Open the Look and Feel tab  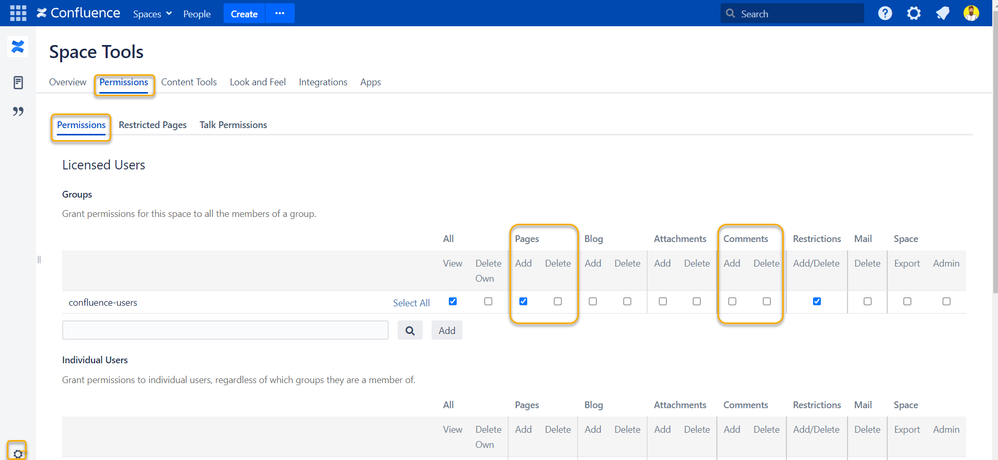coord(258,82)
